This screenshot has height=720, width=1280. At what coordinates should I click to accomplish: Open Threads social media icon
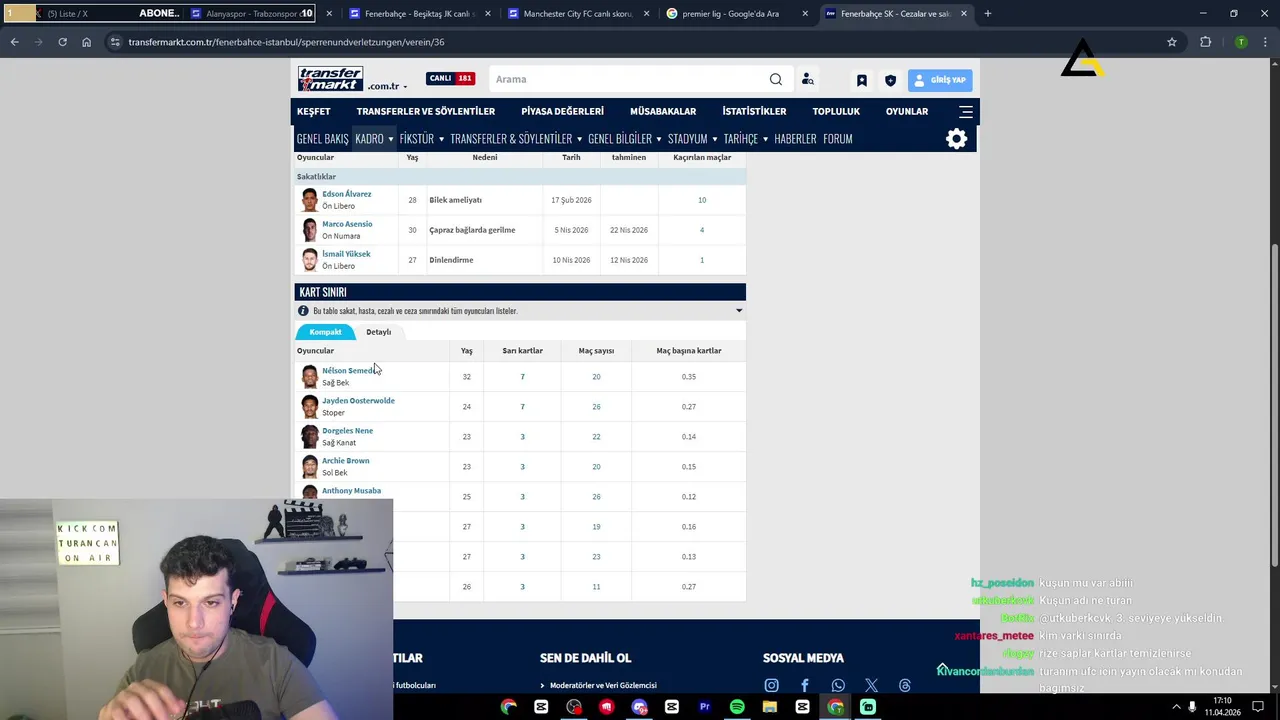point(905,685)
